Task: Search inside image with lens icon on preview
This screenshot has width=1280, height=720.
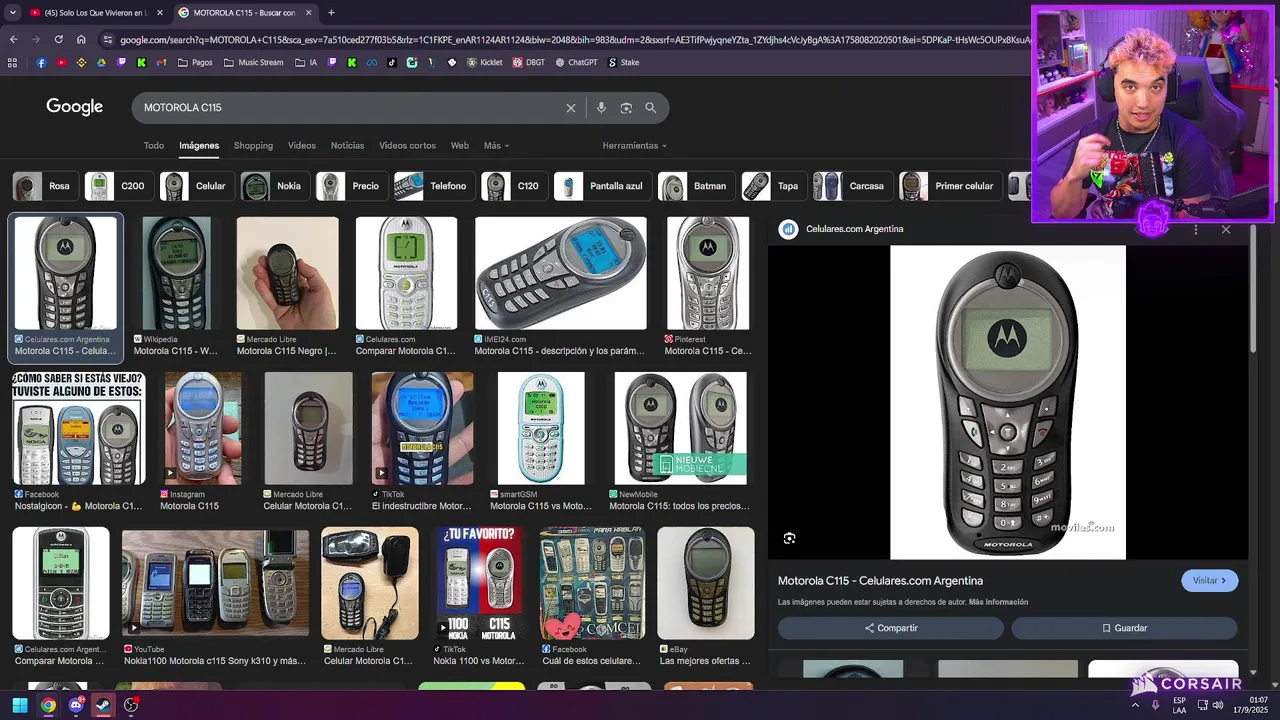Action: pos(789,538)
